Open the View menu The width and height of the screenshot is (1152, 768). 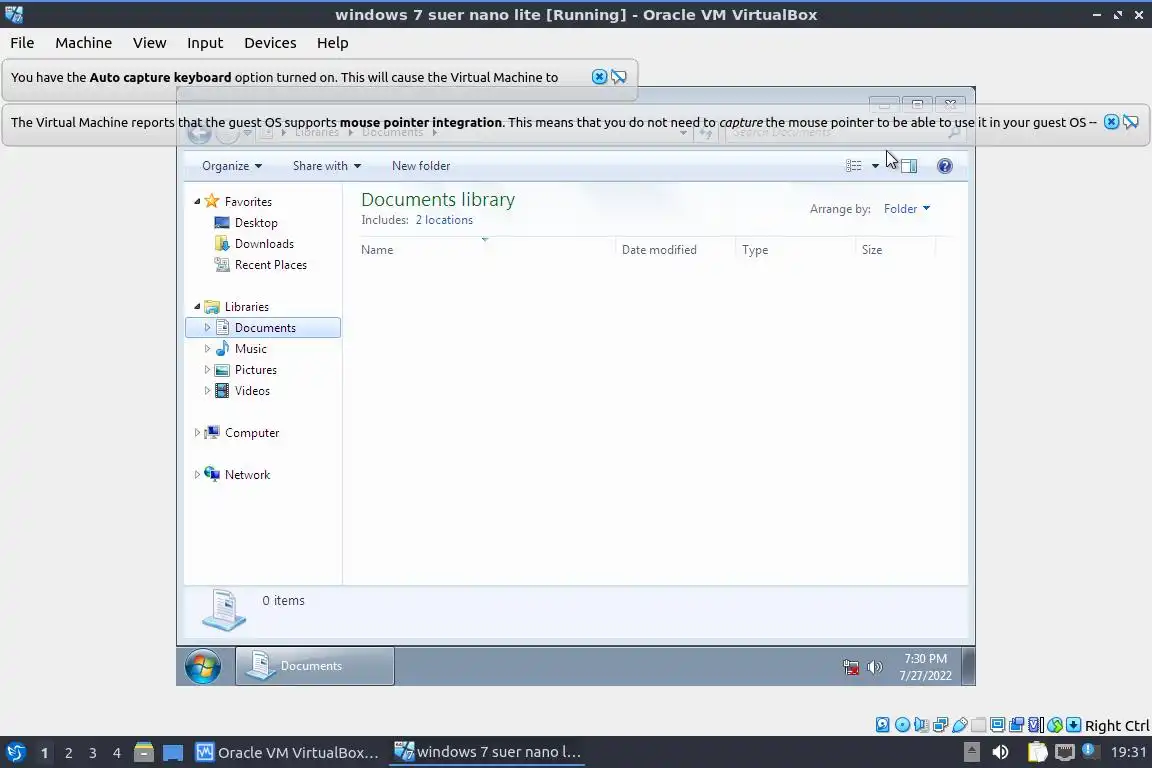click(149, 43)
